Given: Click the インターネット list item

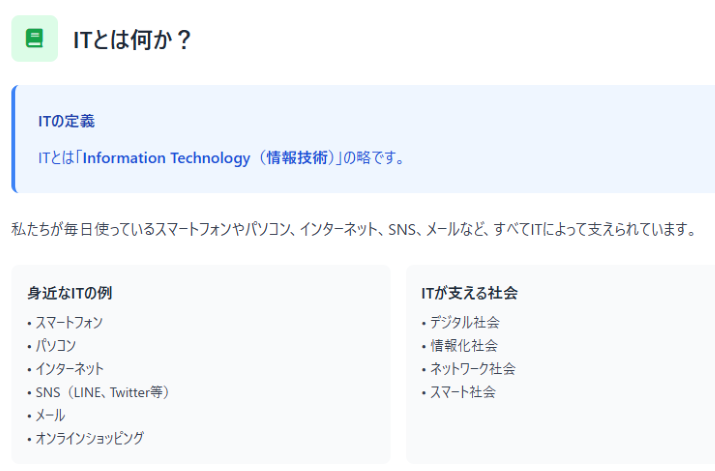Looking at the screenshot, I should tap(69, 368).
